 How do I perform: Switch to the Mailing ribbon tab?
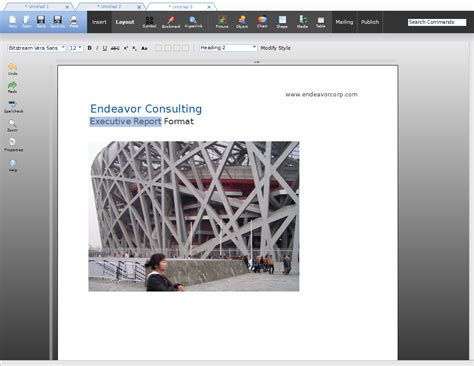(344, 22)
